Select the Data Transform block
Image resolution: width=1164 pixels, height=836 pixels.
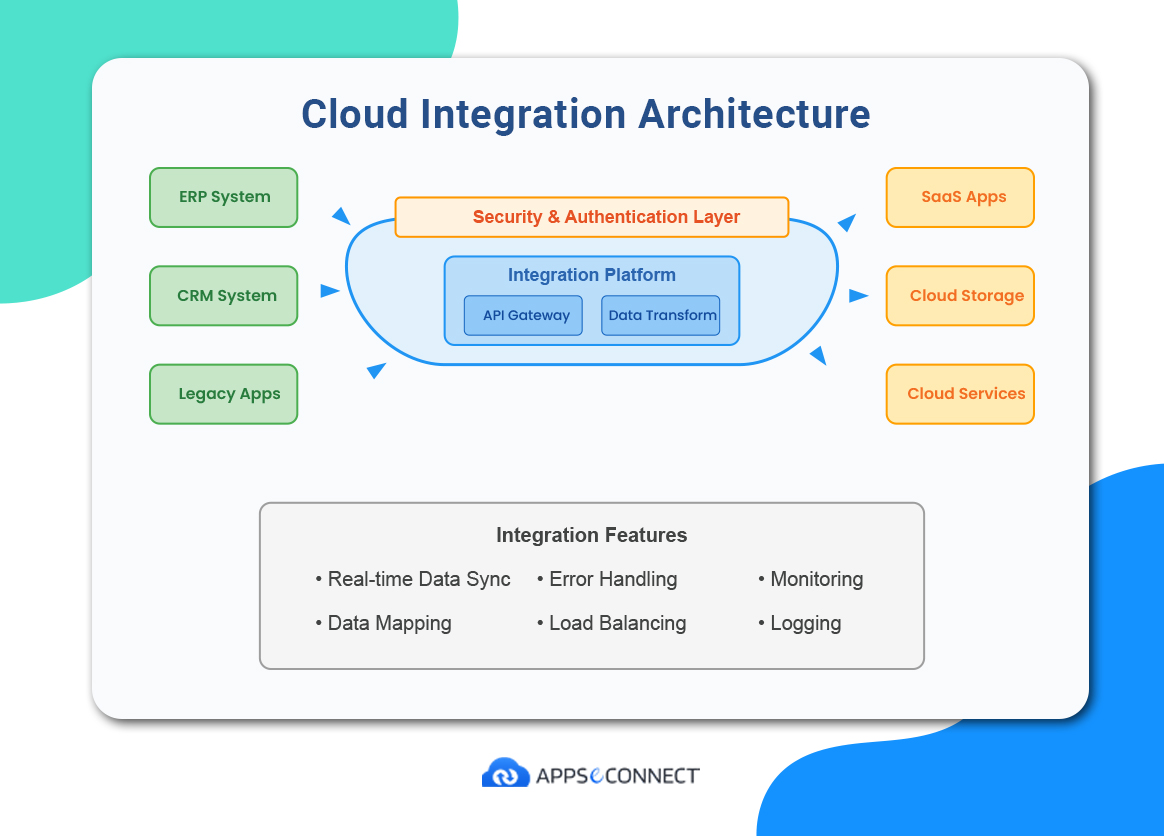pyautogui.click(x=661, y=316)
